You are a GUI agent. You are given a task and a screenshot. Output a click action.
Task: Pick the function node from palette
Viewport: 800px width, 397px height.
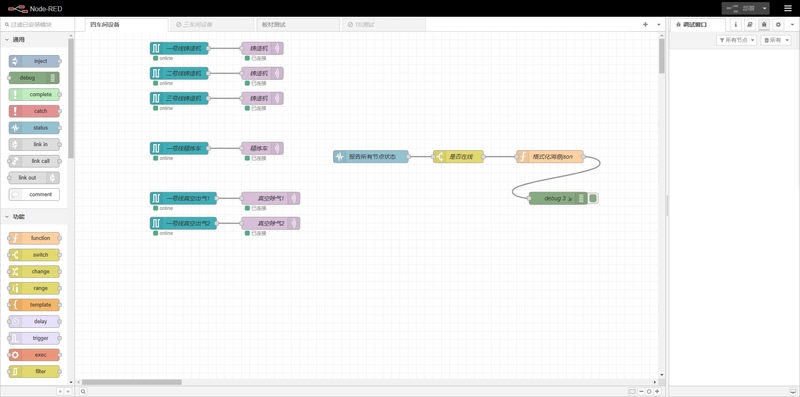tap(34, 238)
